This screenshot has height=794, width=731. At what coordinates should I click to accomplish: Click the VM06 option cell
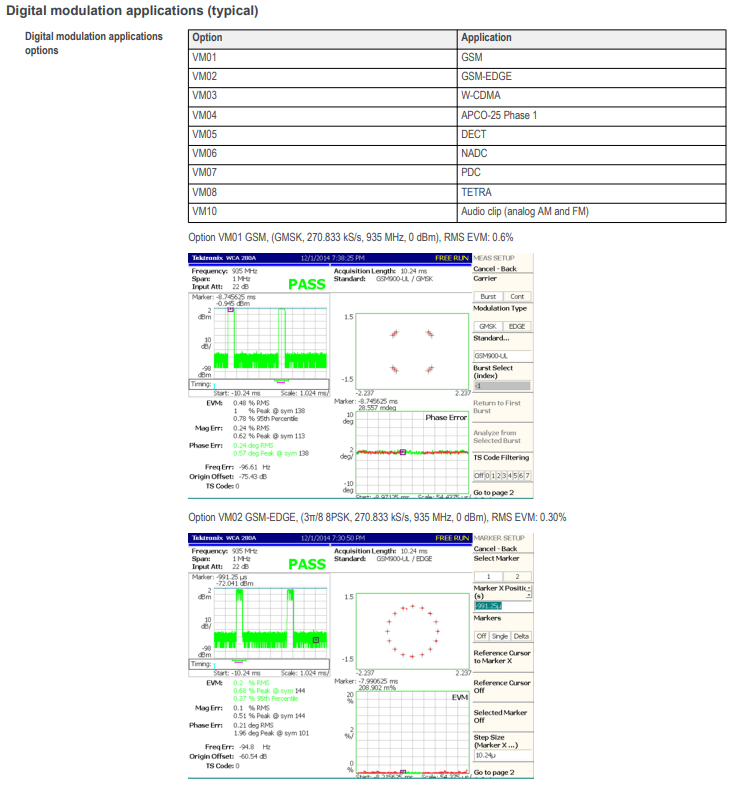[322, 154]
